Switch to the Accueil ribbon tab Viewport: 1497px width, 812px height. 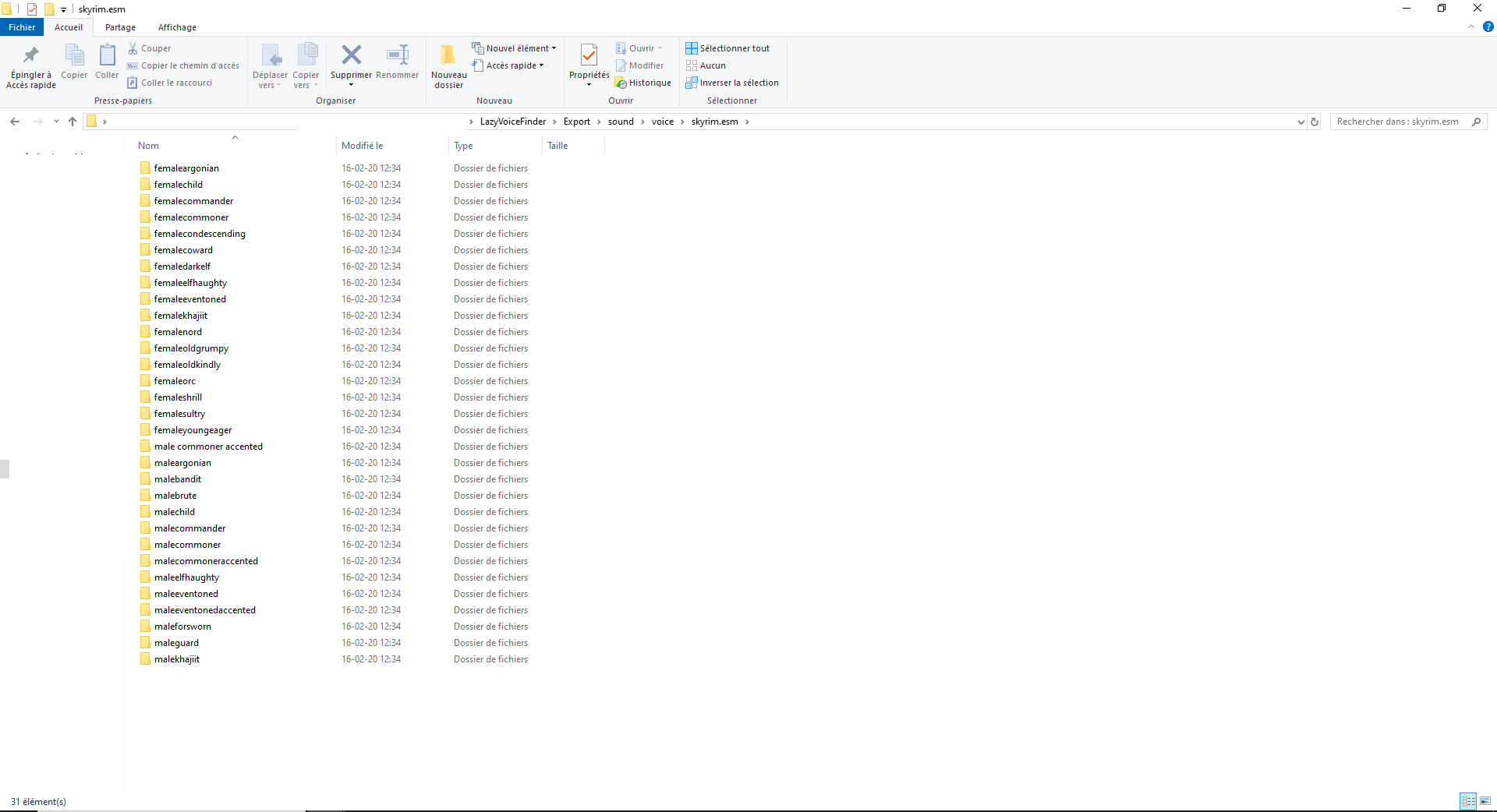[69, 27]
